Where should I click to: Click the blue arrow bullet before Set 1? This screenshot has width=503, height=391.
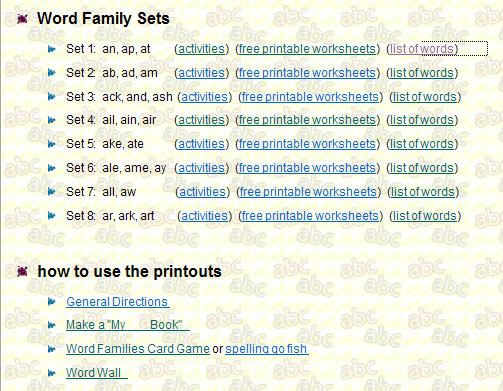[x=52, y=49]
